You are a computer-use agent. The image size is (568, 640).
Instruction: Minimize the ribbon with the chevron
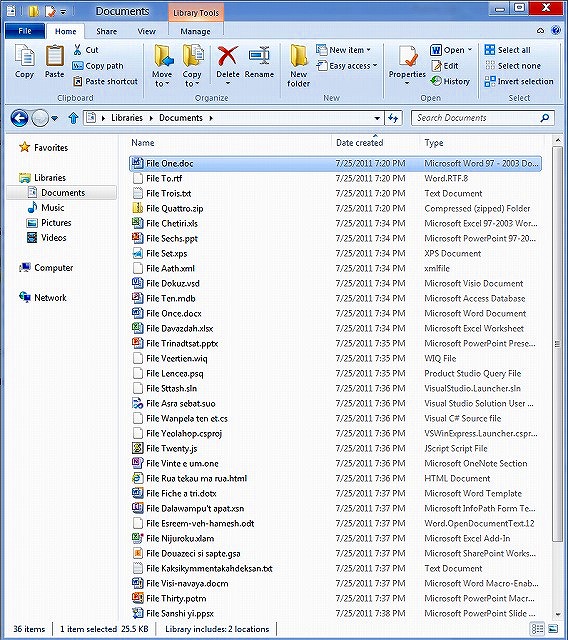(x=541, y=31)
